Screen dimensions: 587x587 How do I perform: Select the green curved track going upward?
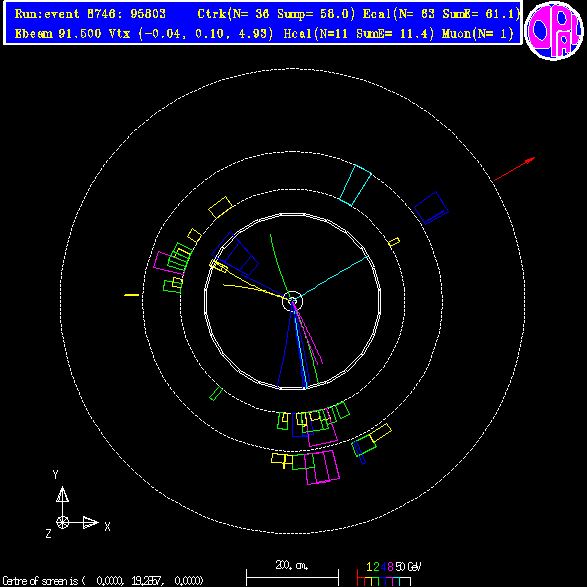[x=279, y=263]
